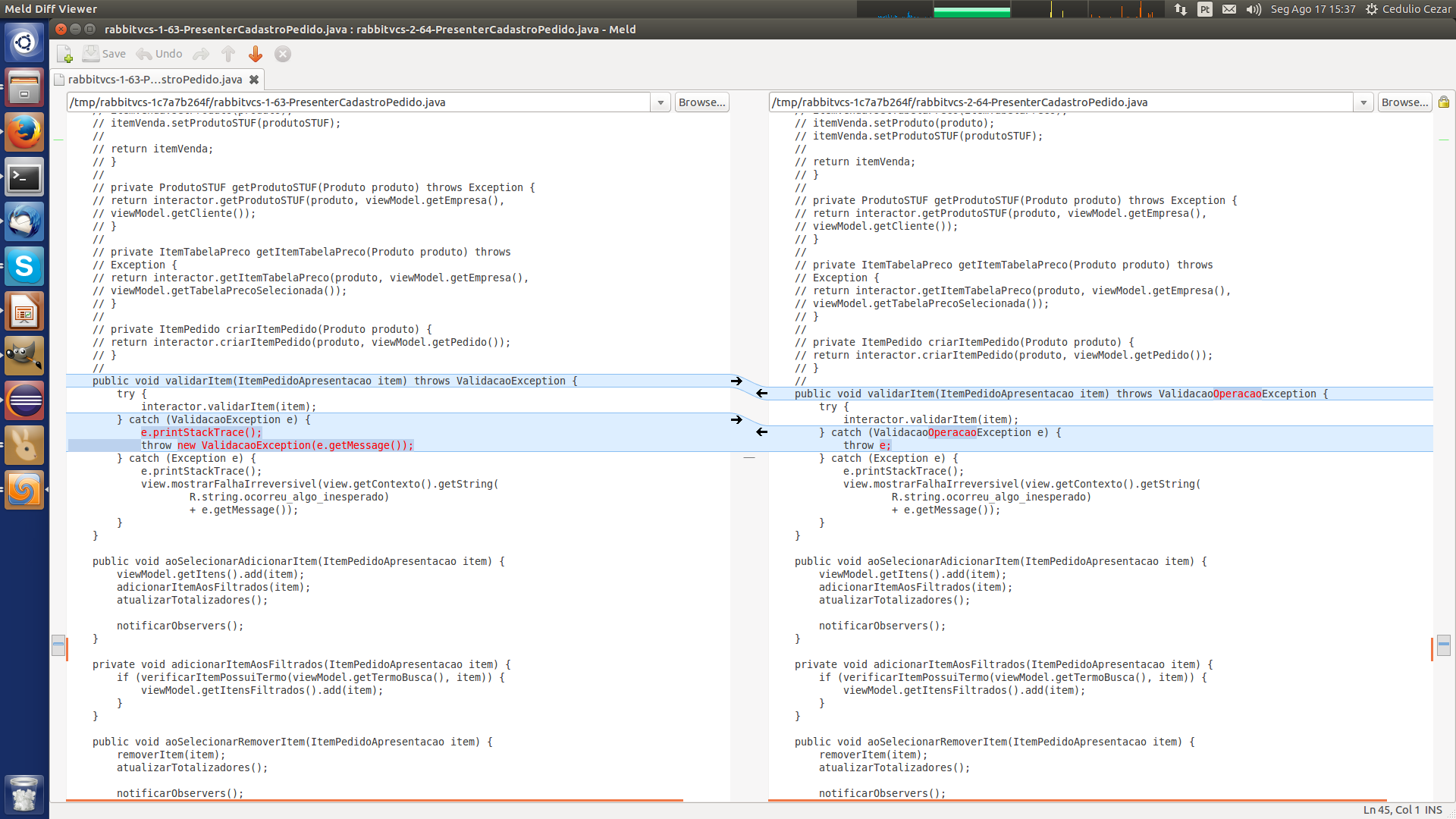Toggle the read-only lock on right pane

point(1444,102)
